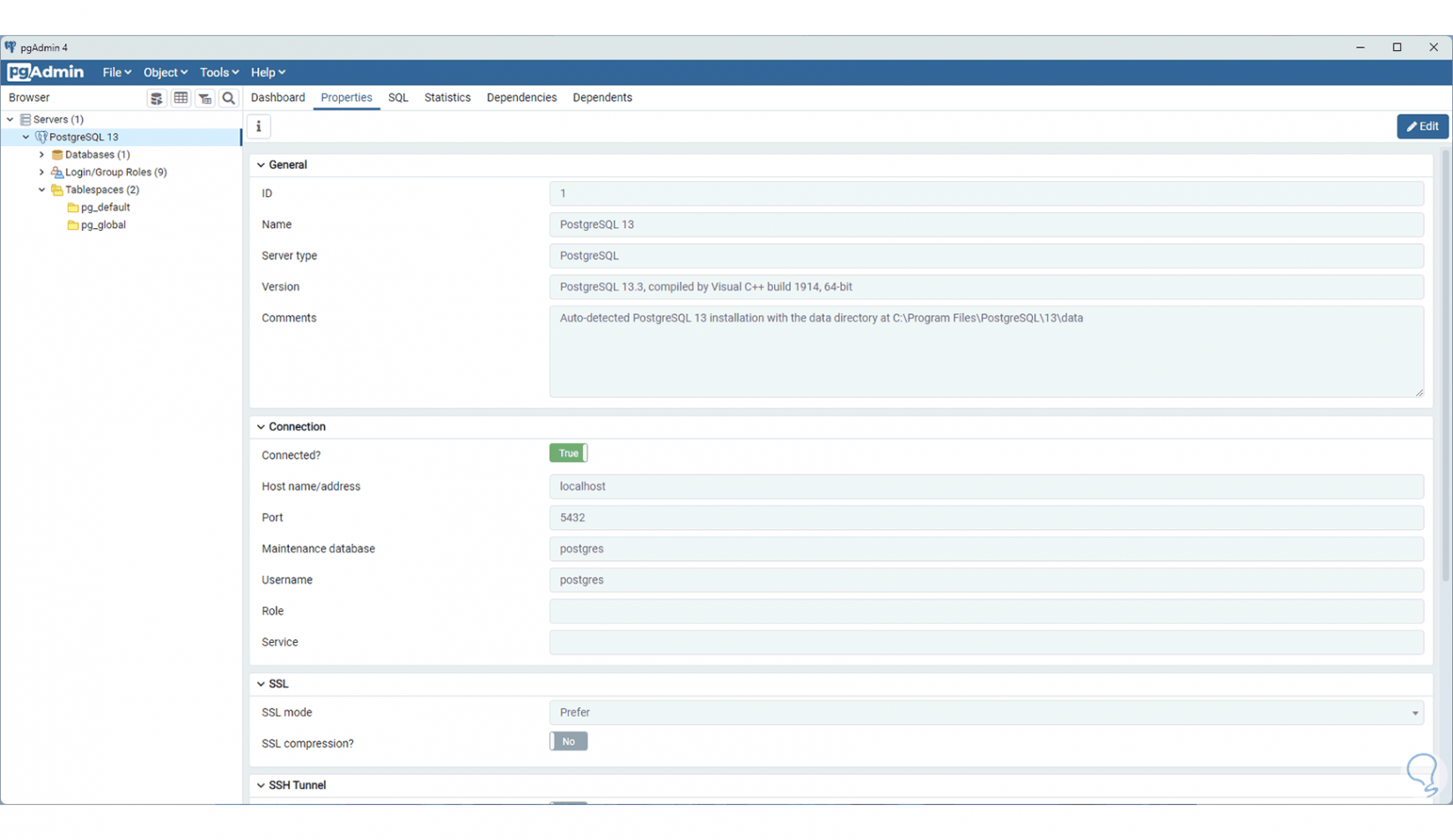Image resolution: width=1453 pixels, height=840 pixels.
Task: Open the Tools menu
Action: [x=219, y=72]
